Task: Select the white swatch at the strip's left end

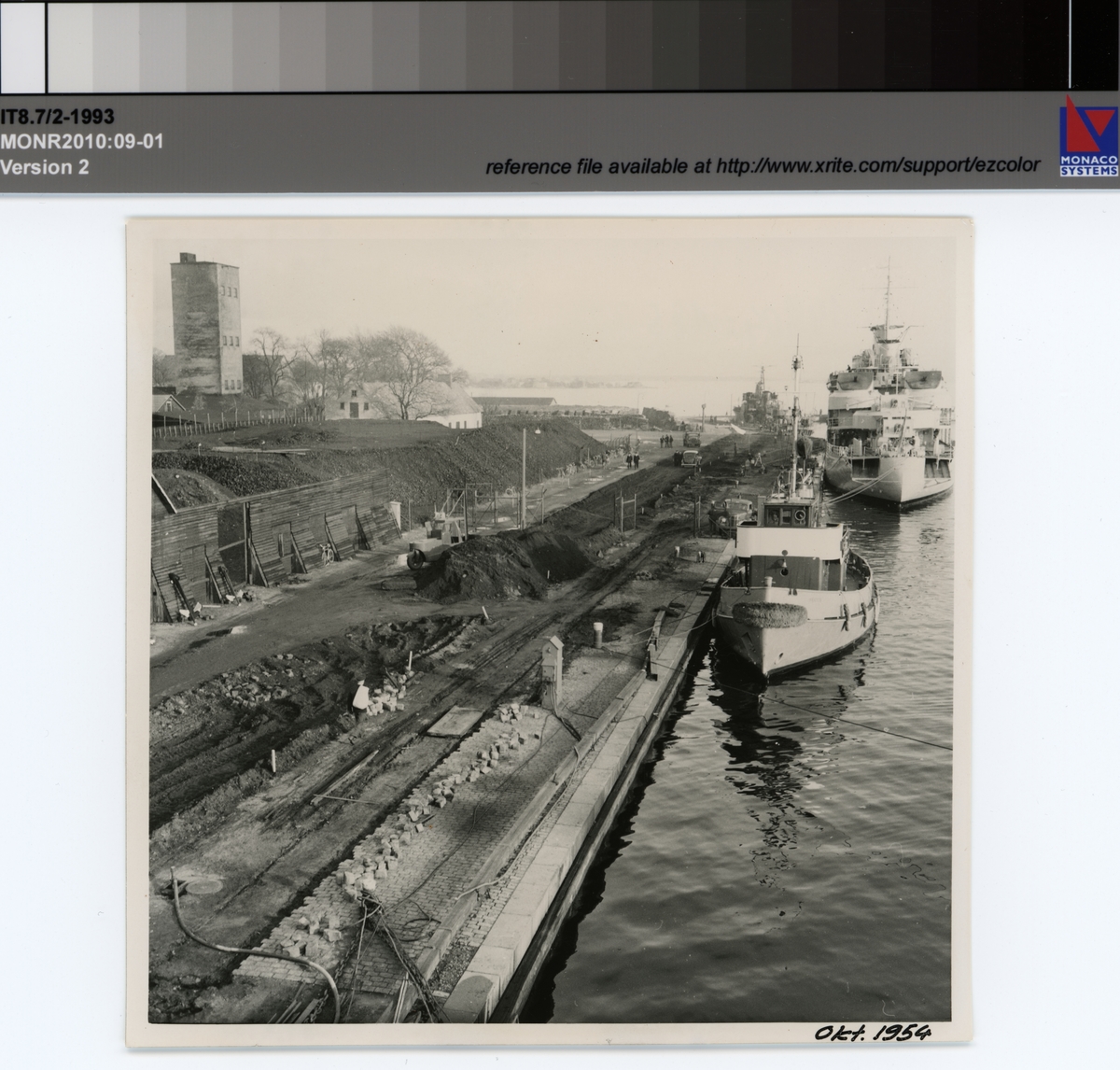Action: coord(22,46)
